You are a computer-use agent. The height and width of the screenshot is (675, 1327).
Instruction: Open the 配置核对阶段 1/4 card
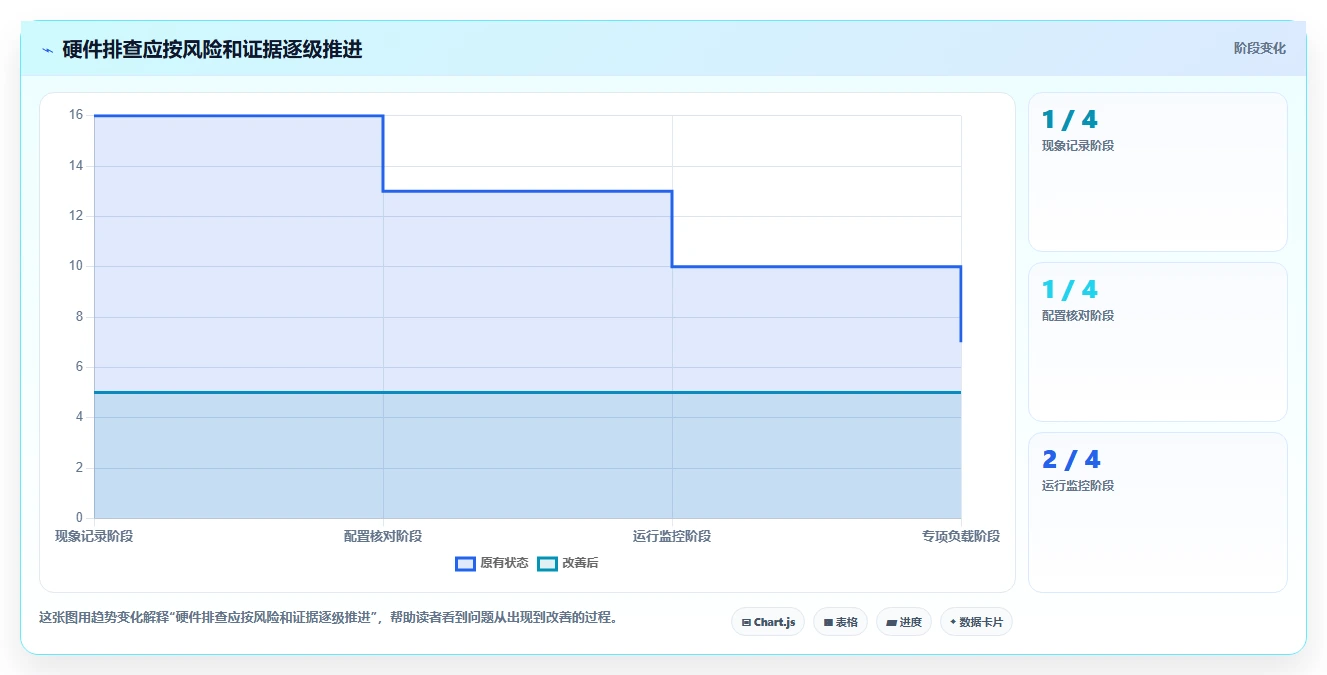pyautogui.click(x=1158, y=342)
